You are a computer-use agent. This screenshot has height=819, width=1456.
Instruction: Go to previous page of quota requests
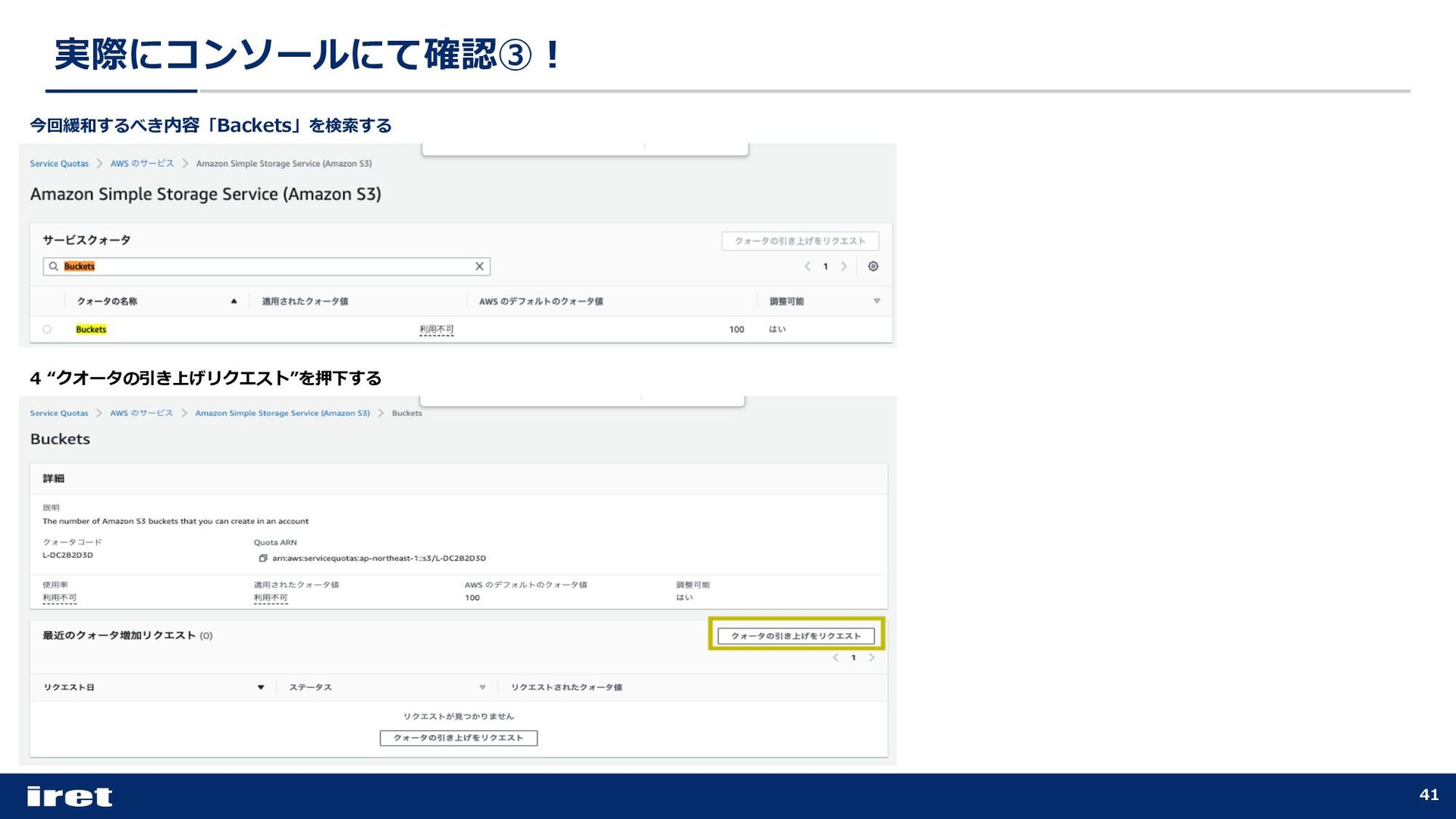click(x=836, y=657)
